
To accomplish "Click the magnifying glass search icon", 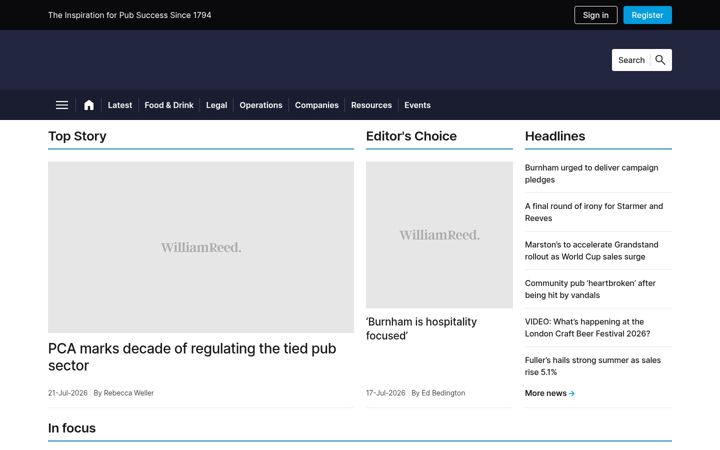I will point(660,60).
